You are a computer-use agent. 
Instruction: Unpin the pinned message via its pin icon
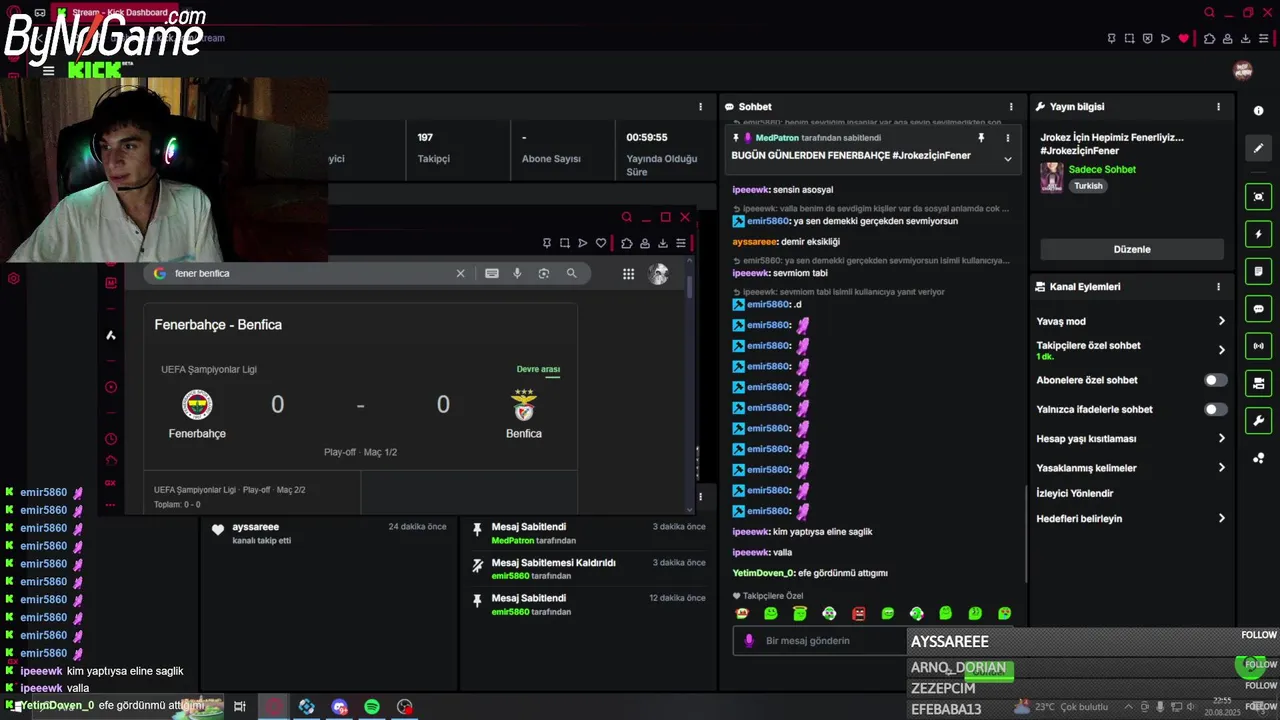981,138
